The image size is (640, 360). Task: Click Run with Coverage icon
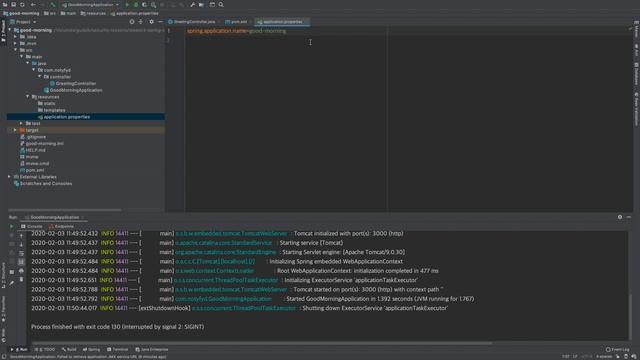coord(144,4)
